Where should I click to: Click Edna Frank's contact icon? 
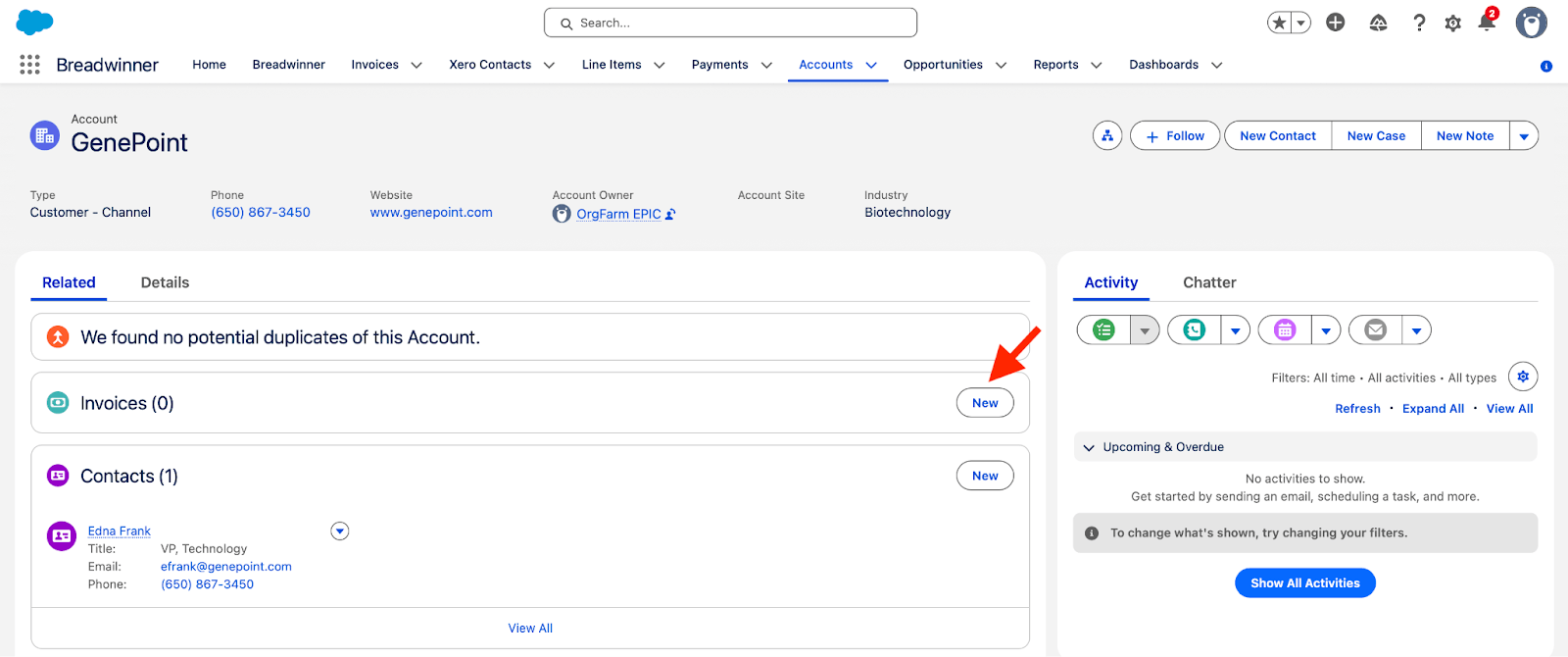pos(62,535)
